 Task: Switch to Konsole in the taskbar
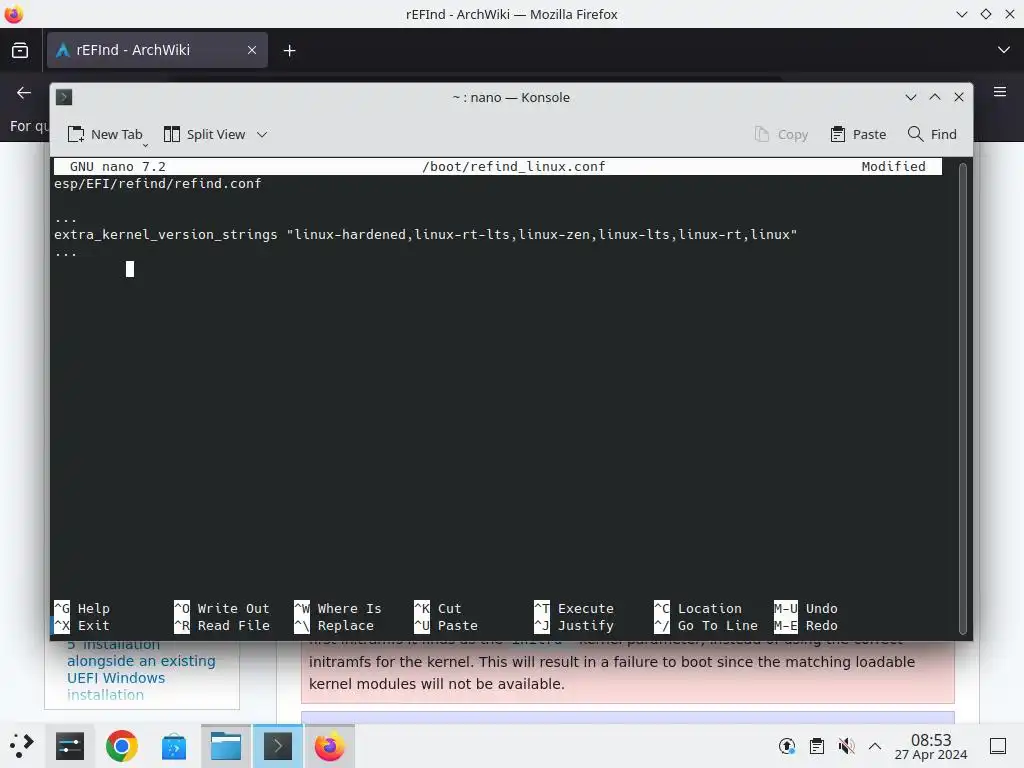click(x=278, y=746)
